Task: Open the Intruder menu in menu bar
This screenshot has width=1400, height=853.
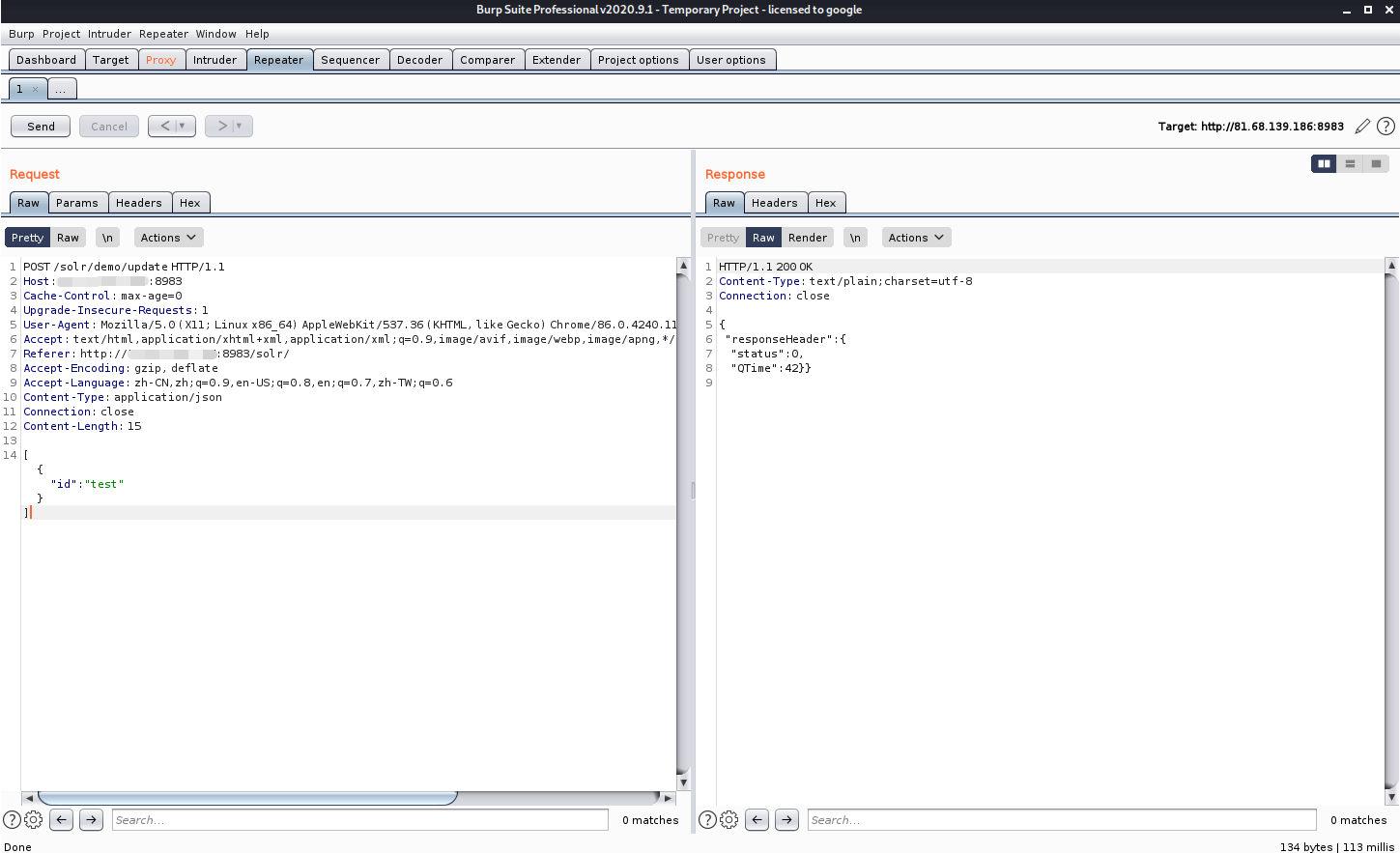Action: (109, 34)
